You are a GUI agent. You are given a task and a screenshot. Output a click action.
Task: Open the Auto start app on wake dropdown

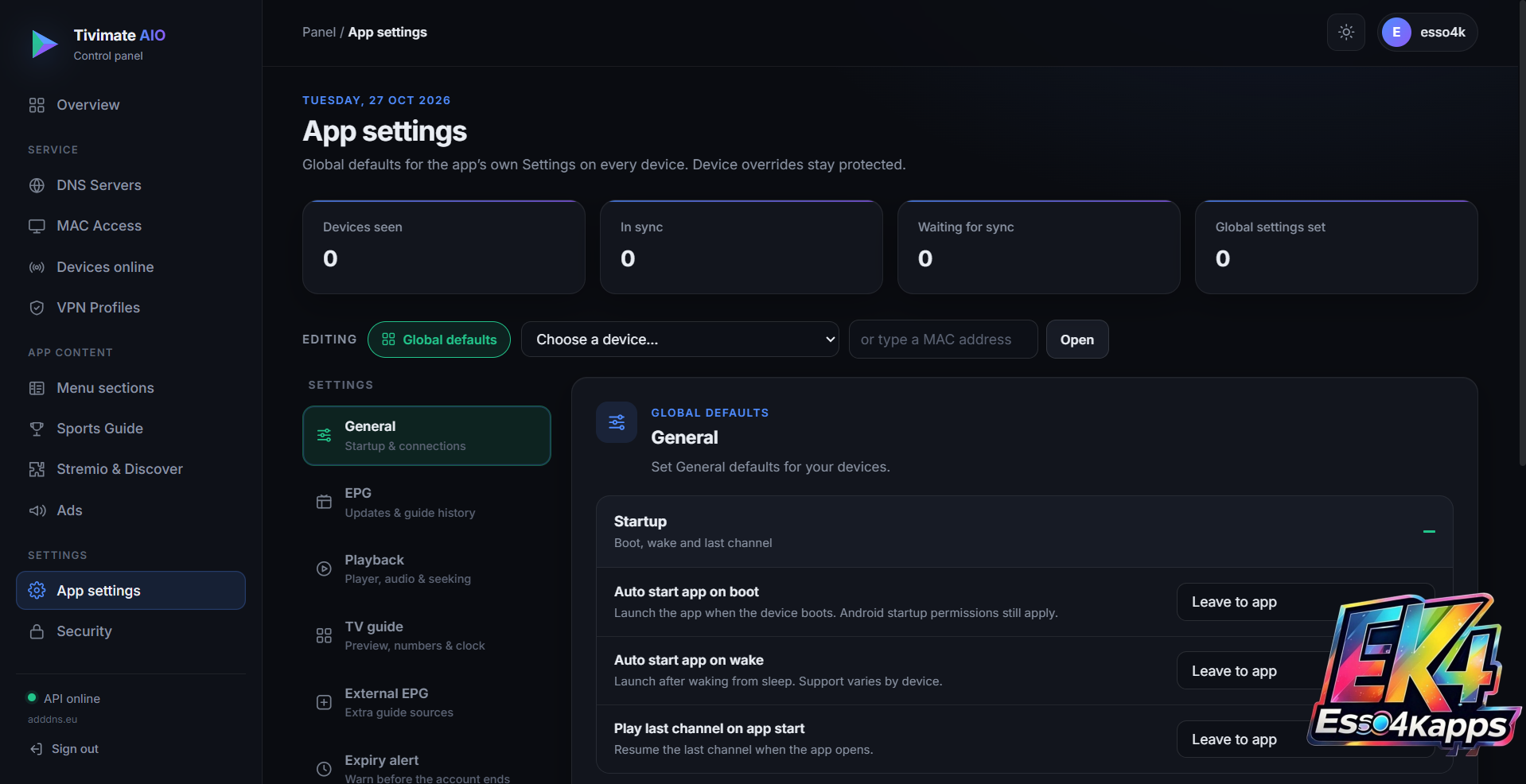click(1306, 670)
